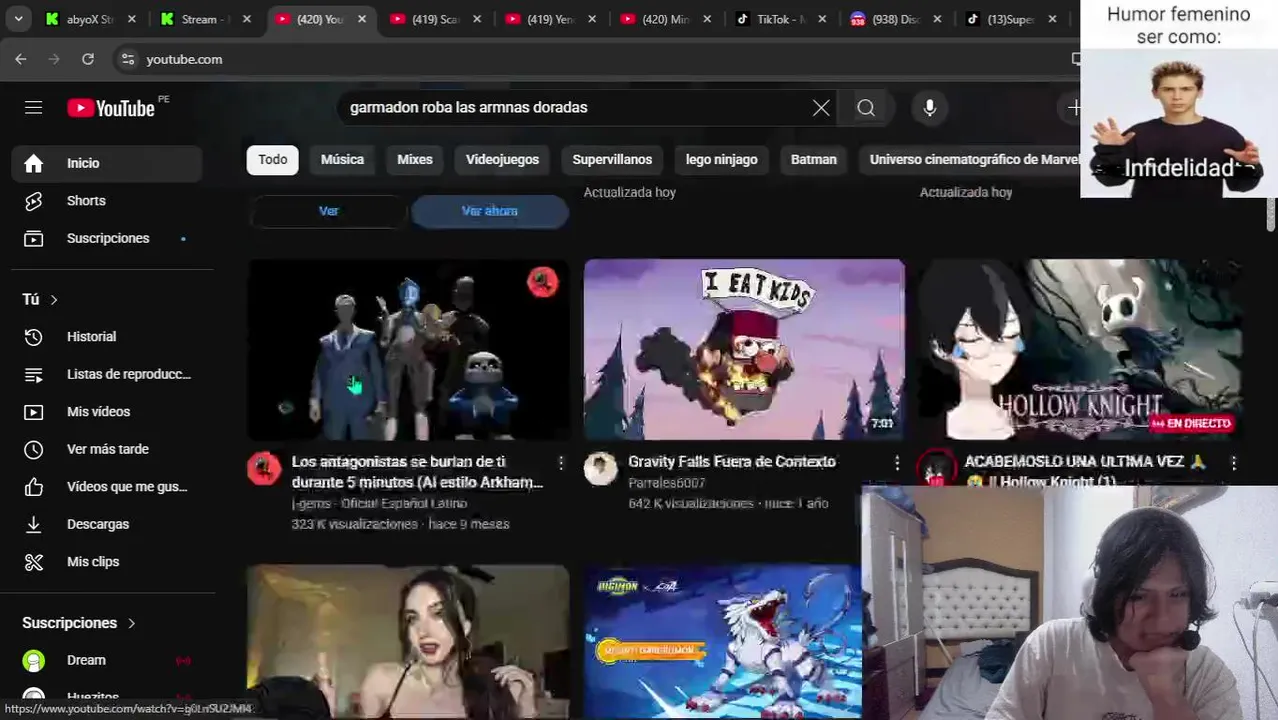Open Listas de reproducción in sidebar
This screenshot has width=1278, height=720.
tap(106, 374)
